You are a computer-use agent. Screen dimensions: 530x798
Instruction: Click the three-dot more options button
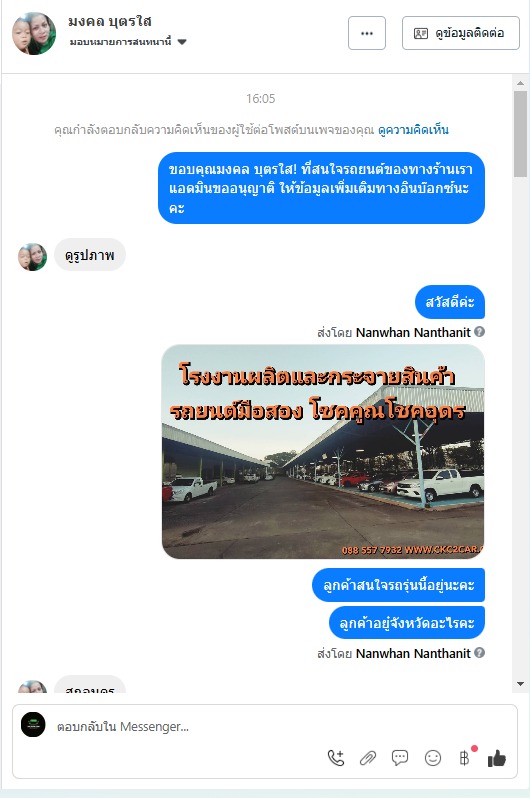point(367,33)
